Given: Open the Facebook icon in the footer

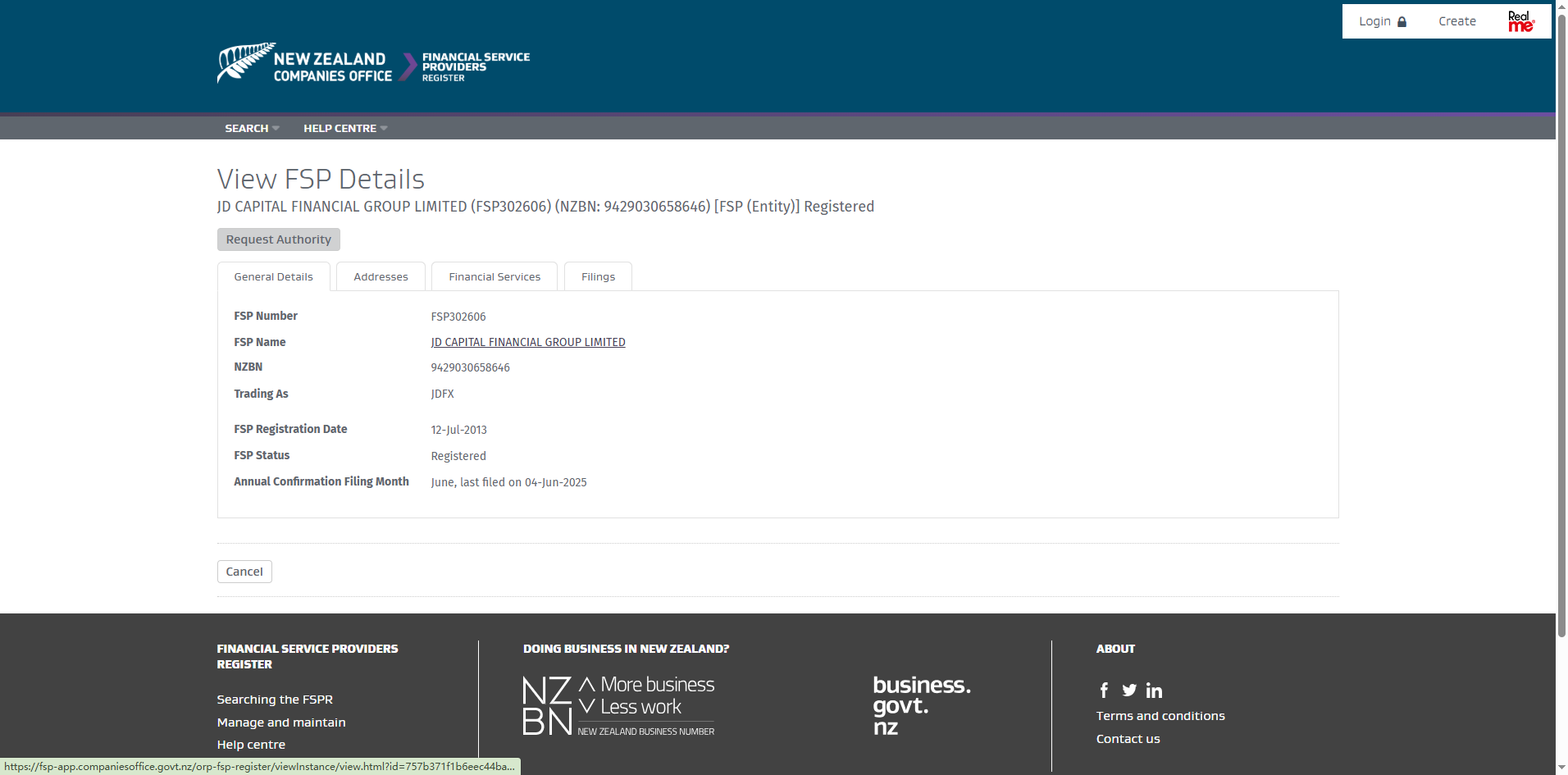Looking at the screenshot, I should [1104, 691].
